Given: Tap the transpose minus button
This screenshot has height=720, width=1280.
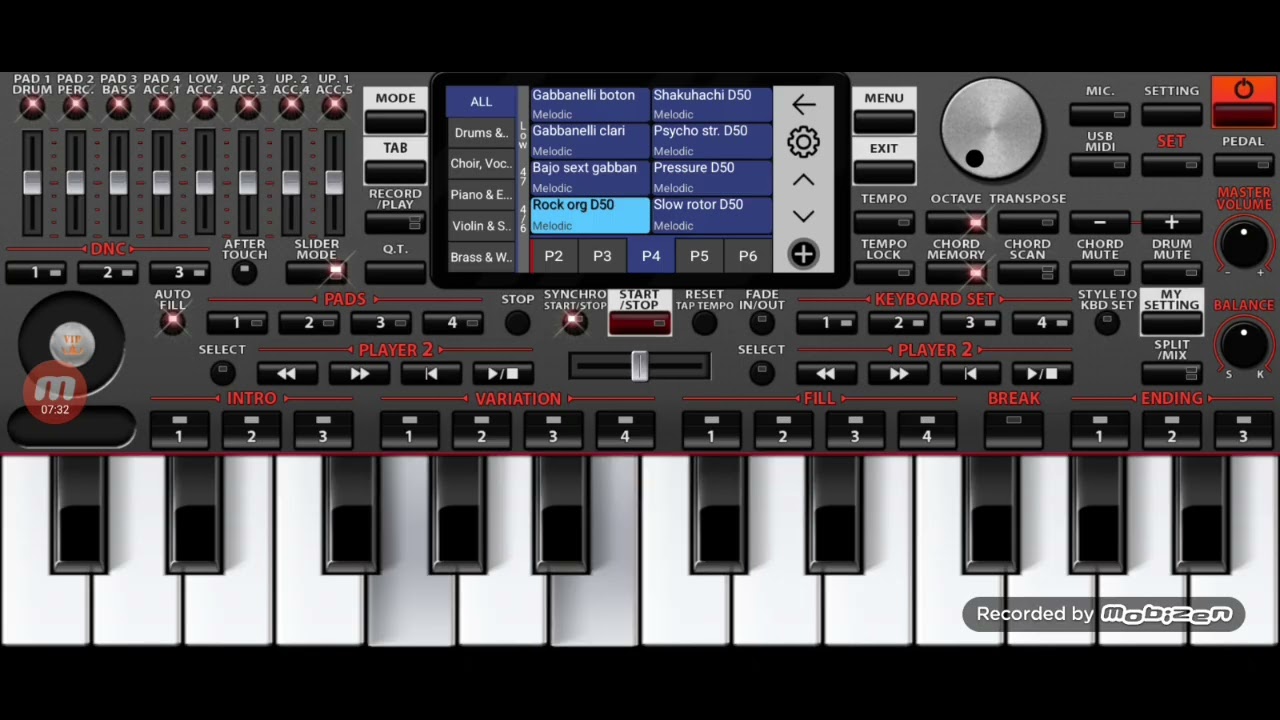Looking at the screenshot, I should coord(1100,222).
